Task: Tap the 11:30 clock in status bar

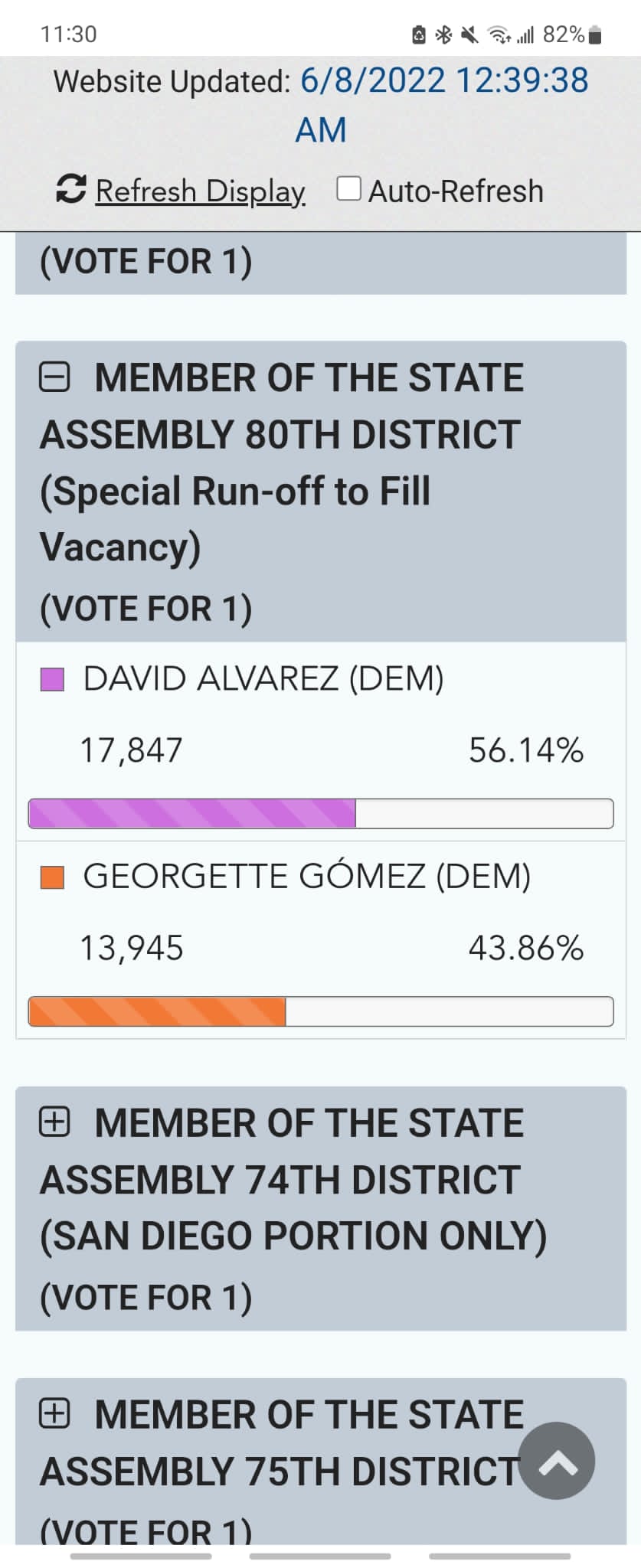Action: (69, 34)
